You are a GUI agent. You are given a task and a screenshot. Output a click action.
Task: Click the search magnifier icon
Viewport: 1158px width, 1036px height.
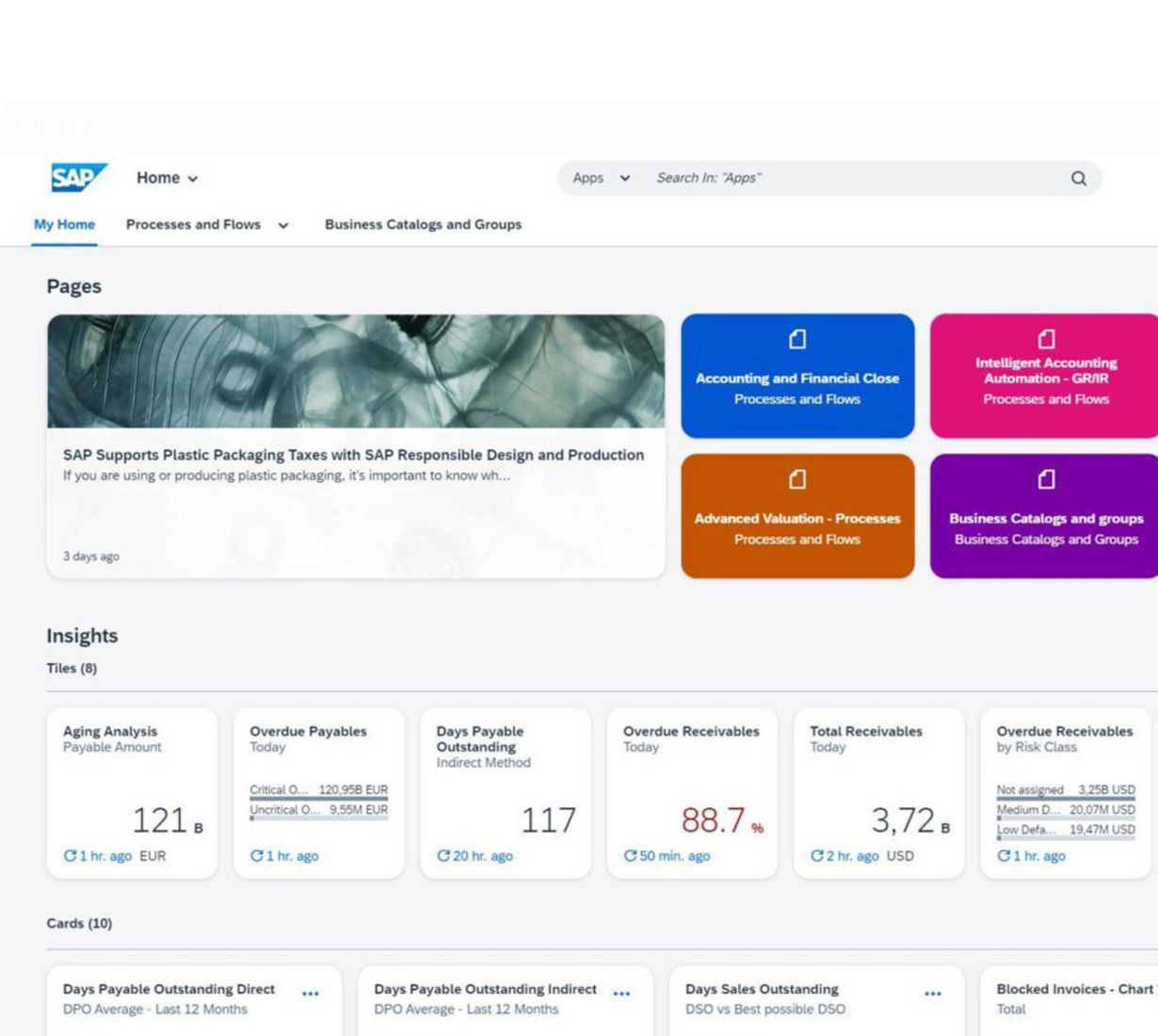coord(1079,178)
